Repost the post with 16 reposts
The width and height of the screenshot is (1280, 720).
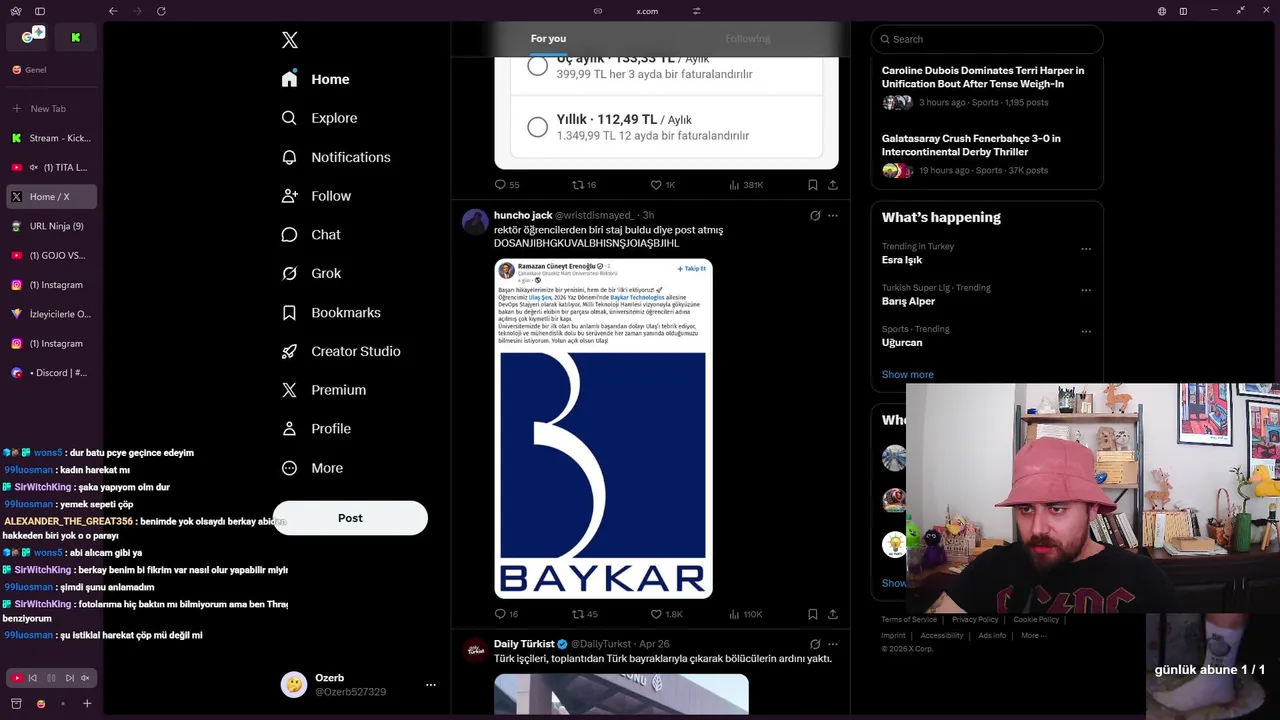click(x=583, y=185)
